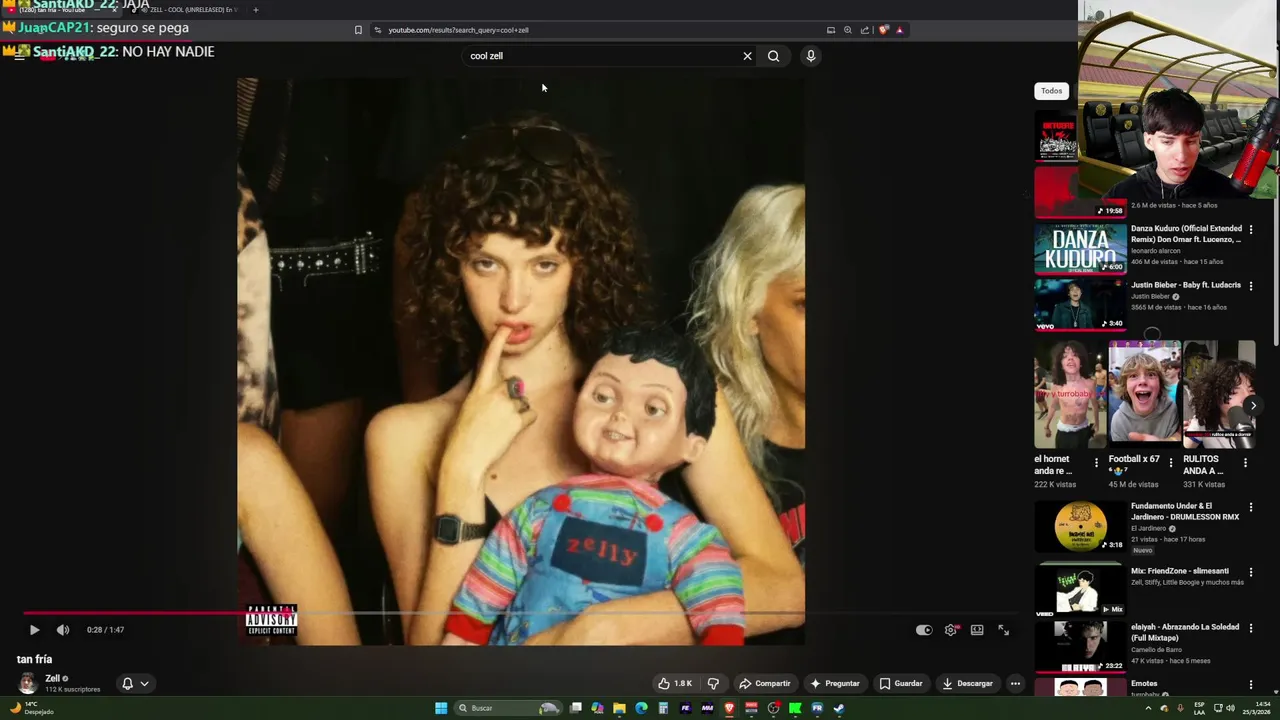Toggle the notification bell for Zell
This screenshot has width=1280, height=720.
point(127,684)
